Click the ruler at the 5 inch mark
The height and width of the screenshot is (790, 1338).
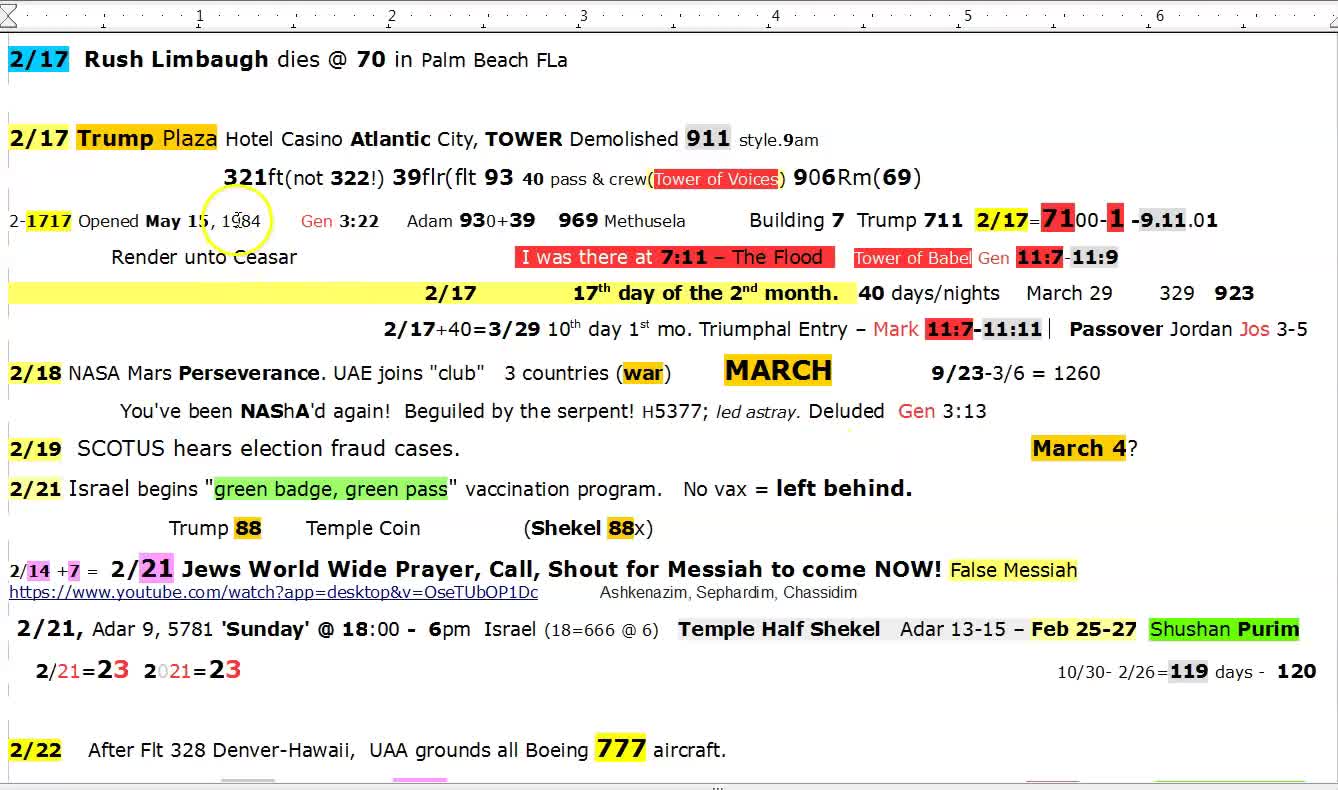967,16
